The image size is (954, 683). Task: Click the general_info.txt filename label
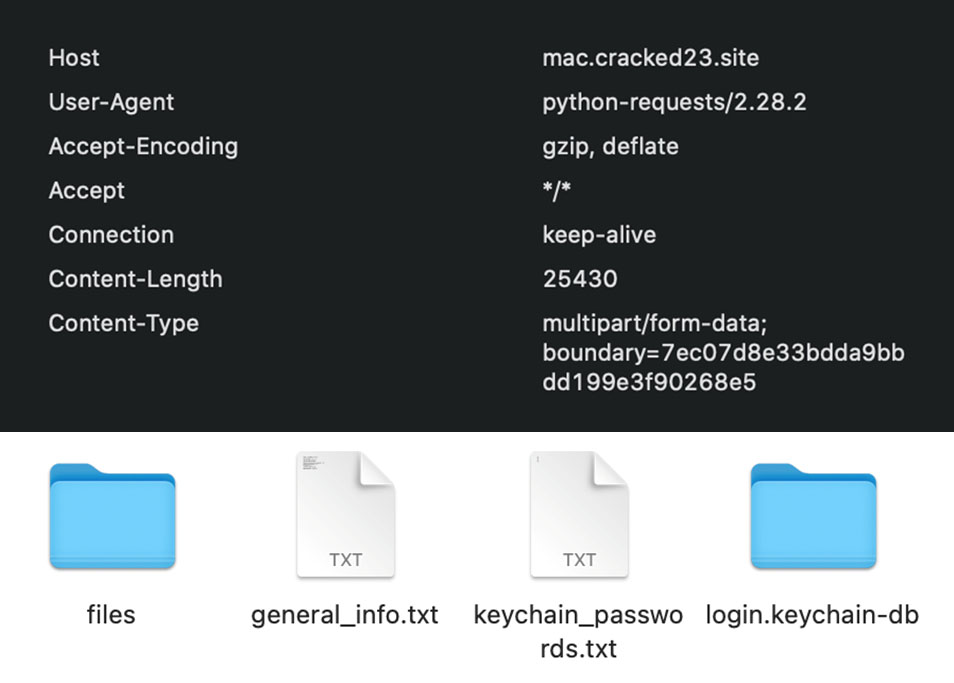345,614
